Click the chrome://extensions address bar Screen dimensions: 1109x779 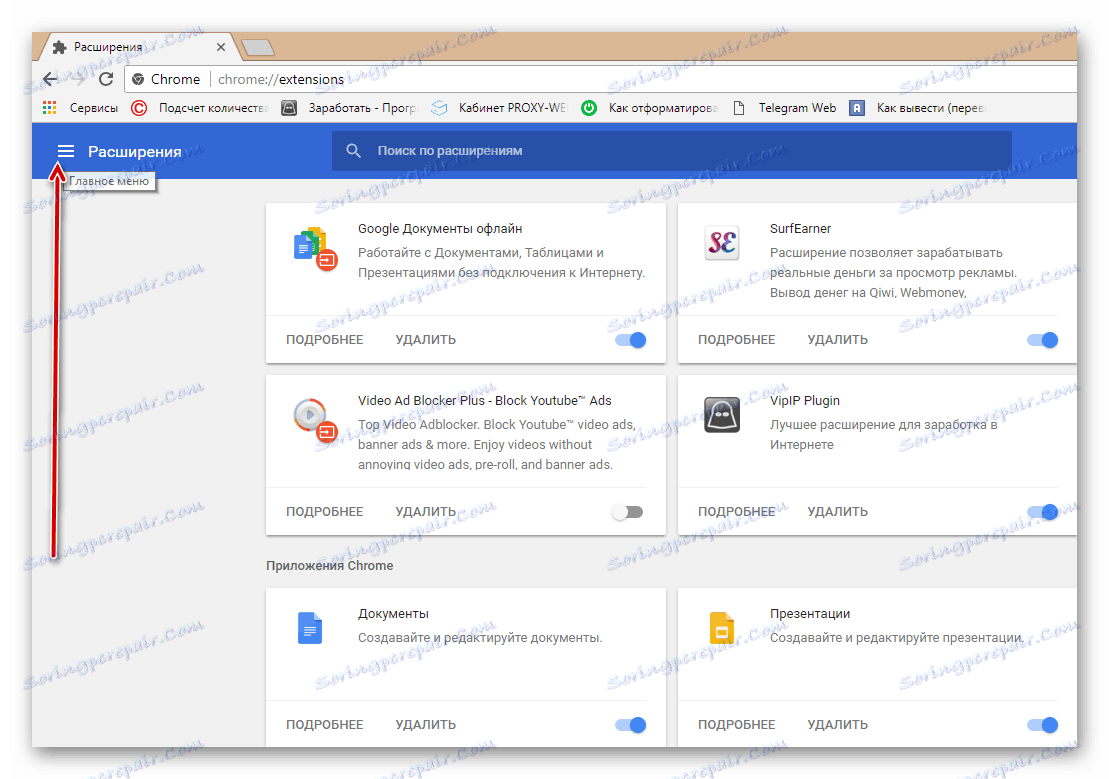pyautogui.click(x=601, y=79)
